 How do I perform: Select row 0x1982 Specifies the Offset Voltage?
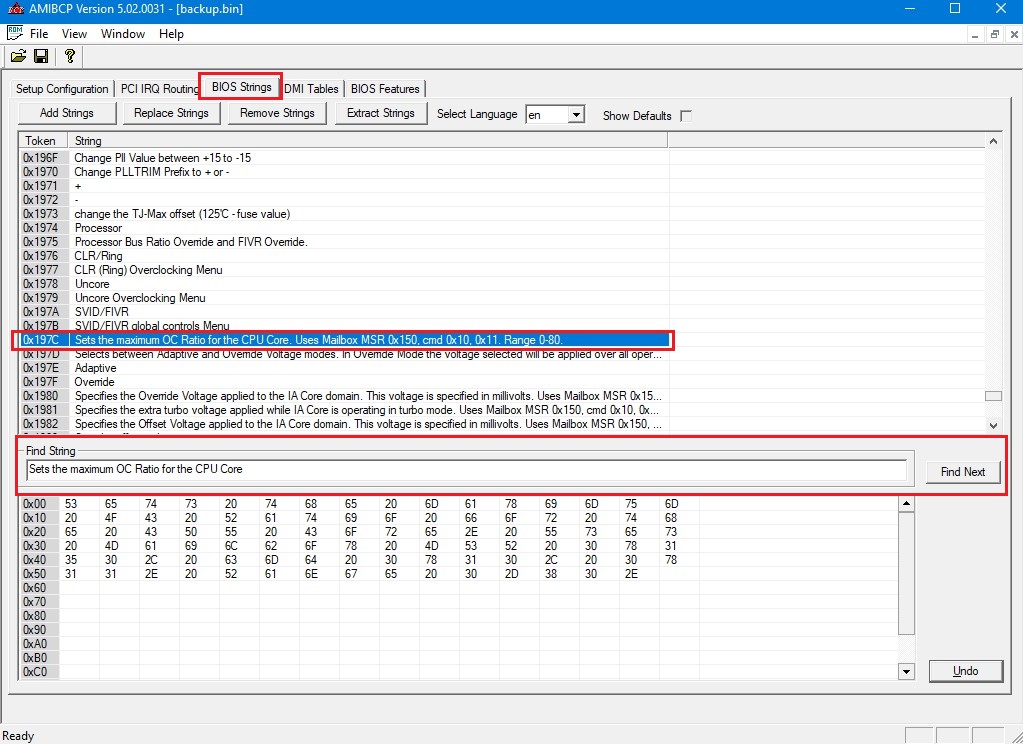pyautogui.click(x=344, y=424)
